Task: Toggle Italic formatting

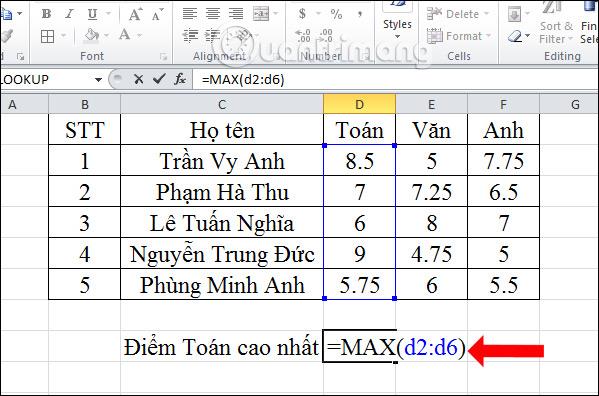Action: (69, 14)
